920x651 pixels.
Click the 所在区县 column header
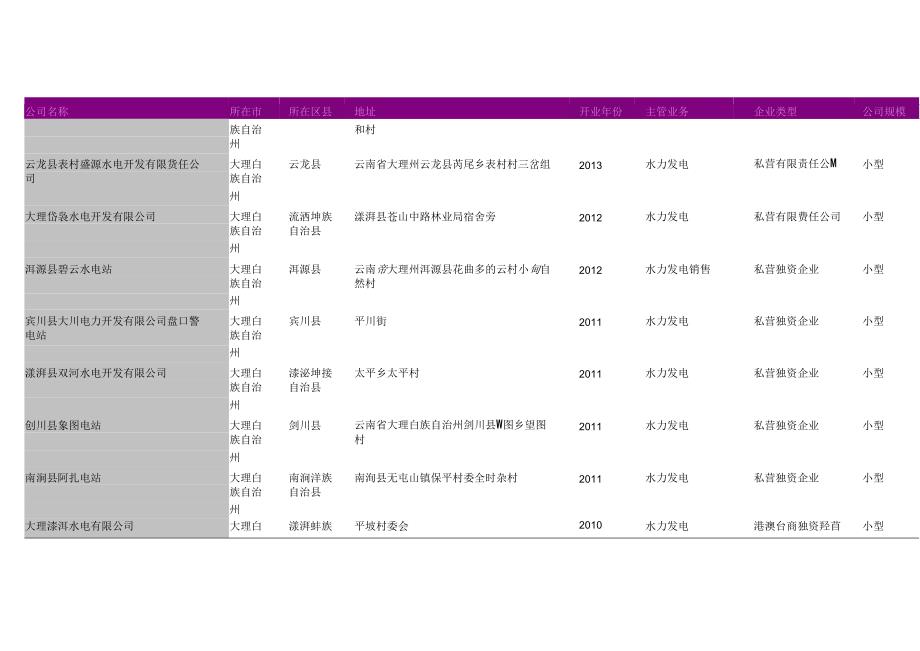tap(310, 111)
